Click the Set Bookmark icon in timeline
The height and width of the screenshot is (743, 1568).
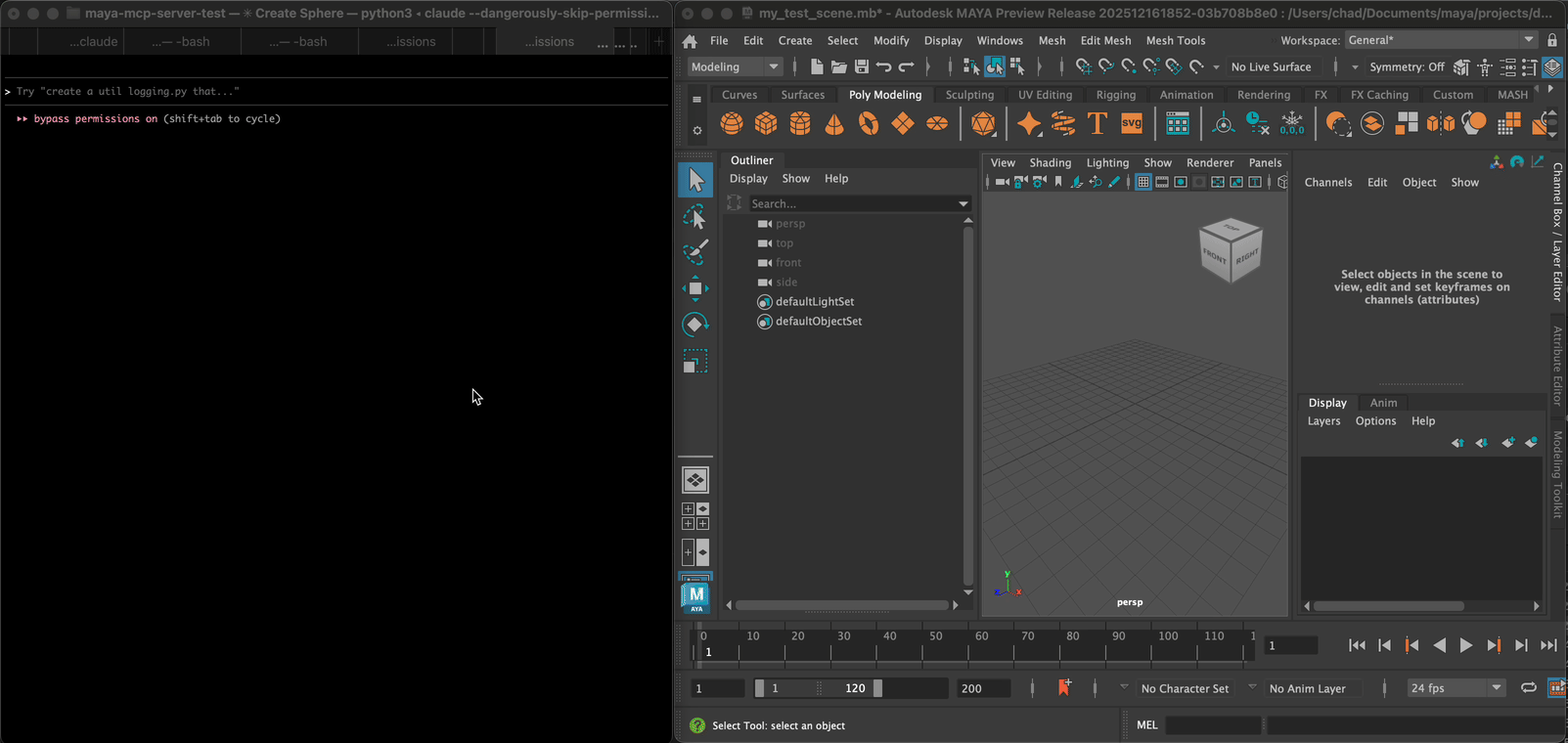click(1064, 688)
